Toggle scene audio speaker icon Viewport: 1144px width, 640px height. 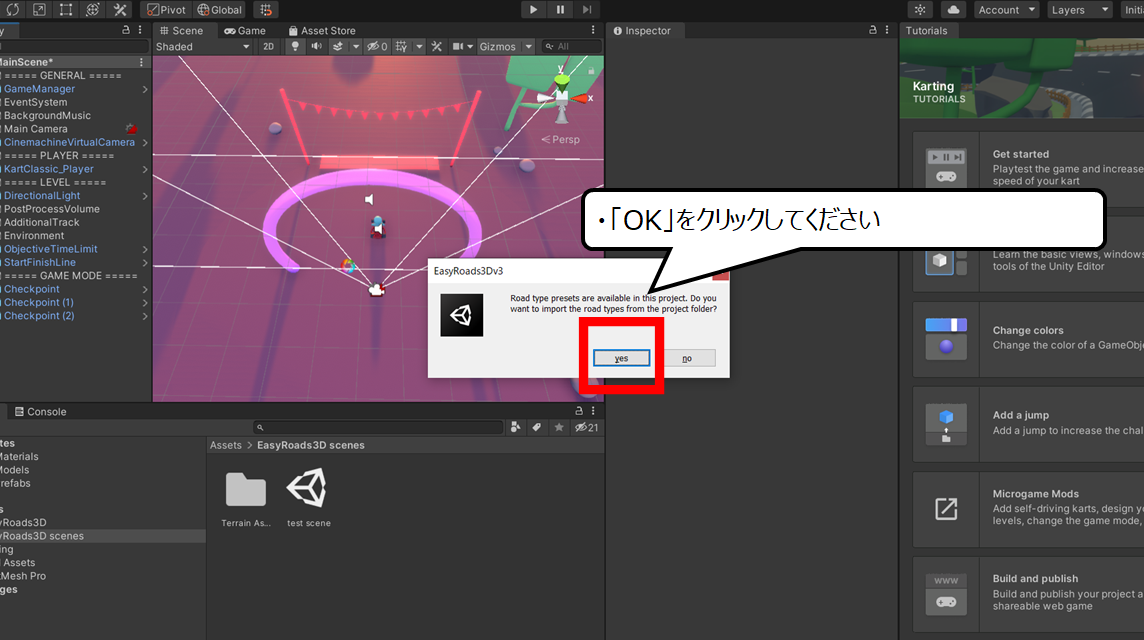click(317, 46)
